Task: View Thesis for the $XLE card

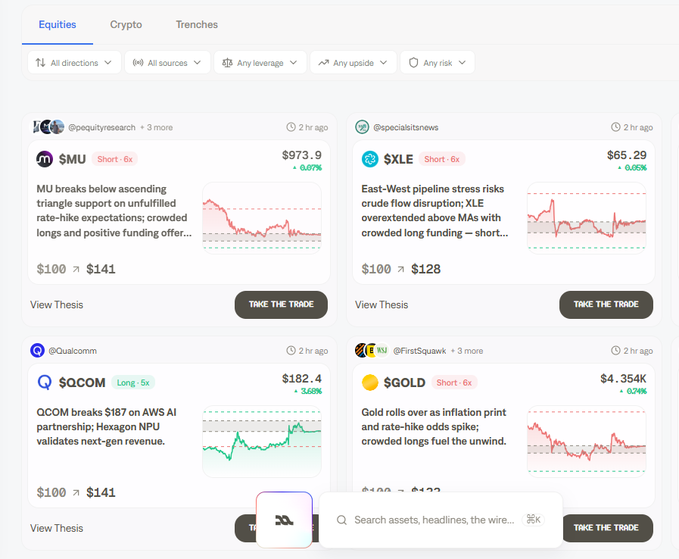Action: click(x=382, y=305)
